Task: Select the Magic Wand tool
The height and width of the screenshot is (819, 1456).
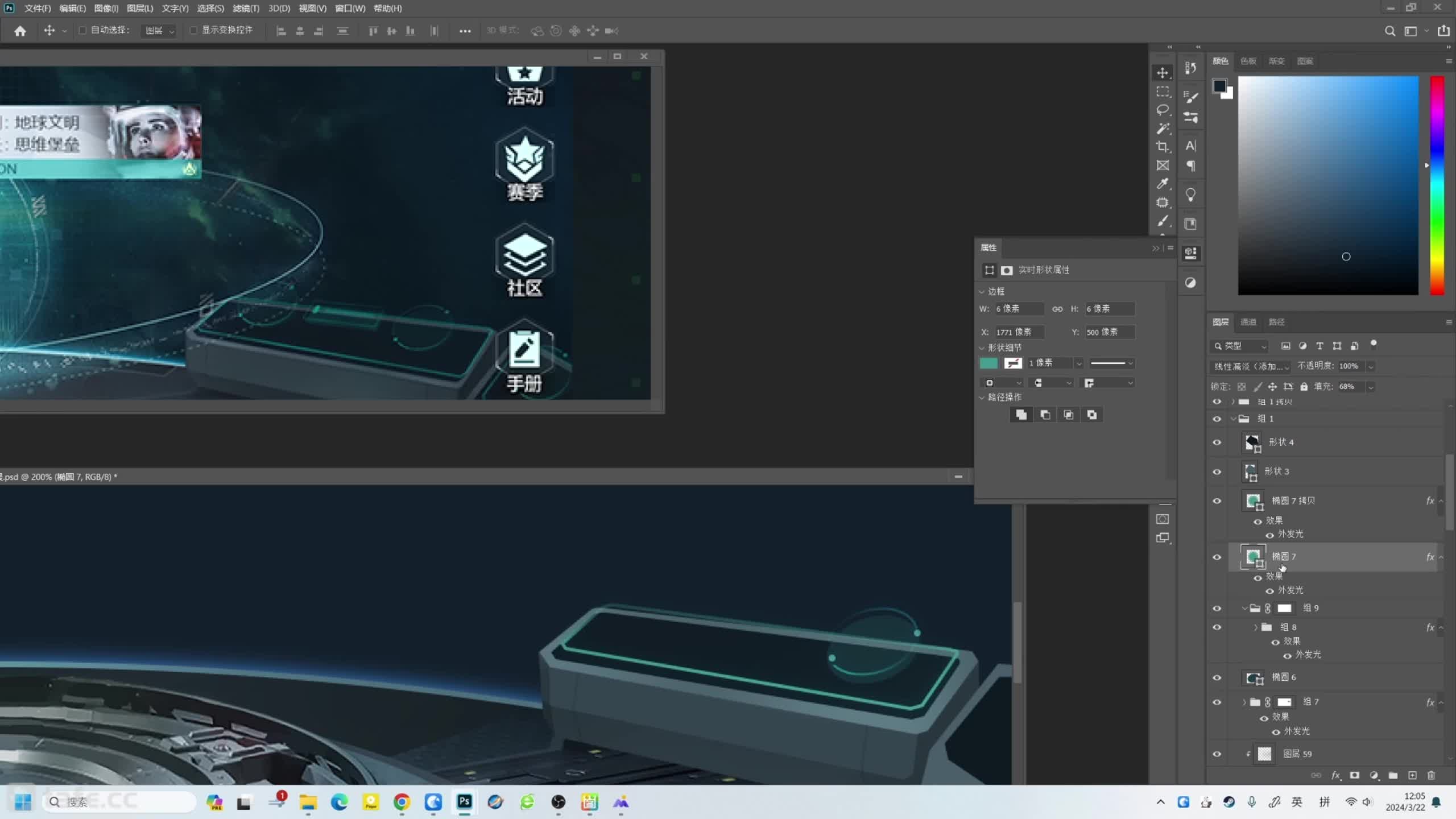Action: pyautogui.click(x=1163, y=129)
